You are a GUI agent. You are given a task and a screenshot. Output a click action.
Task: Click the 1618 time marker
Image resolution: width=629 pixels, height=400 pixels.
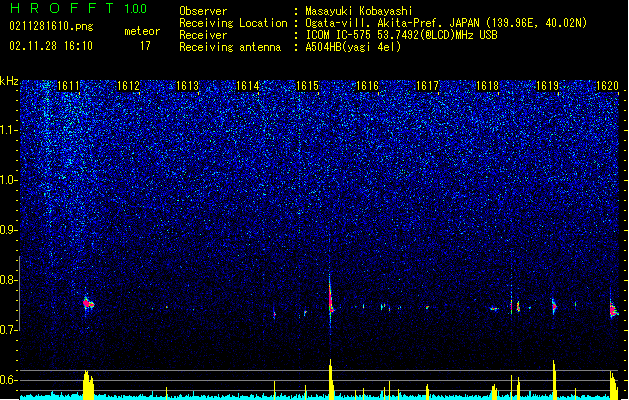(x=487, y=86)
